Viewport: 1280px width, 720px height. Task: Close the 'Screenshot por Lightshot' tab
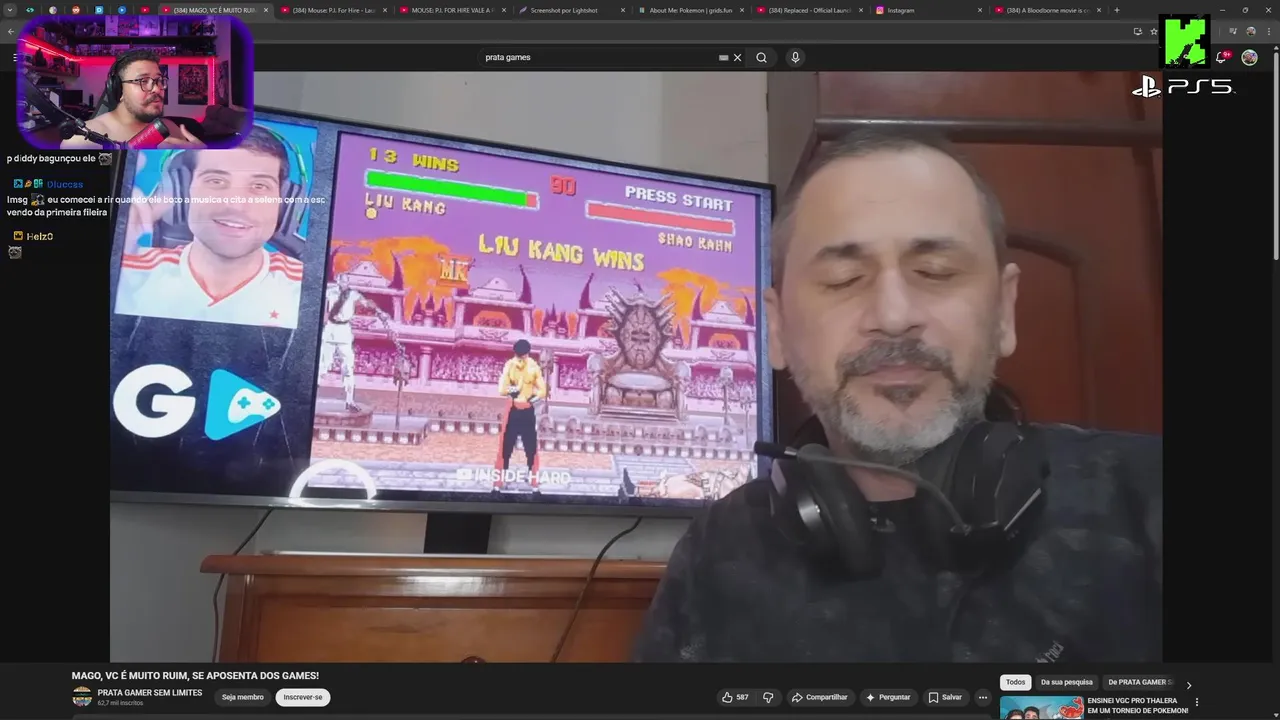click(623, 10)
